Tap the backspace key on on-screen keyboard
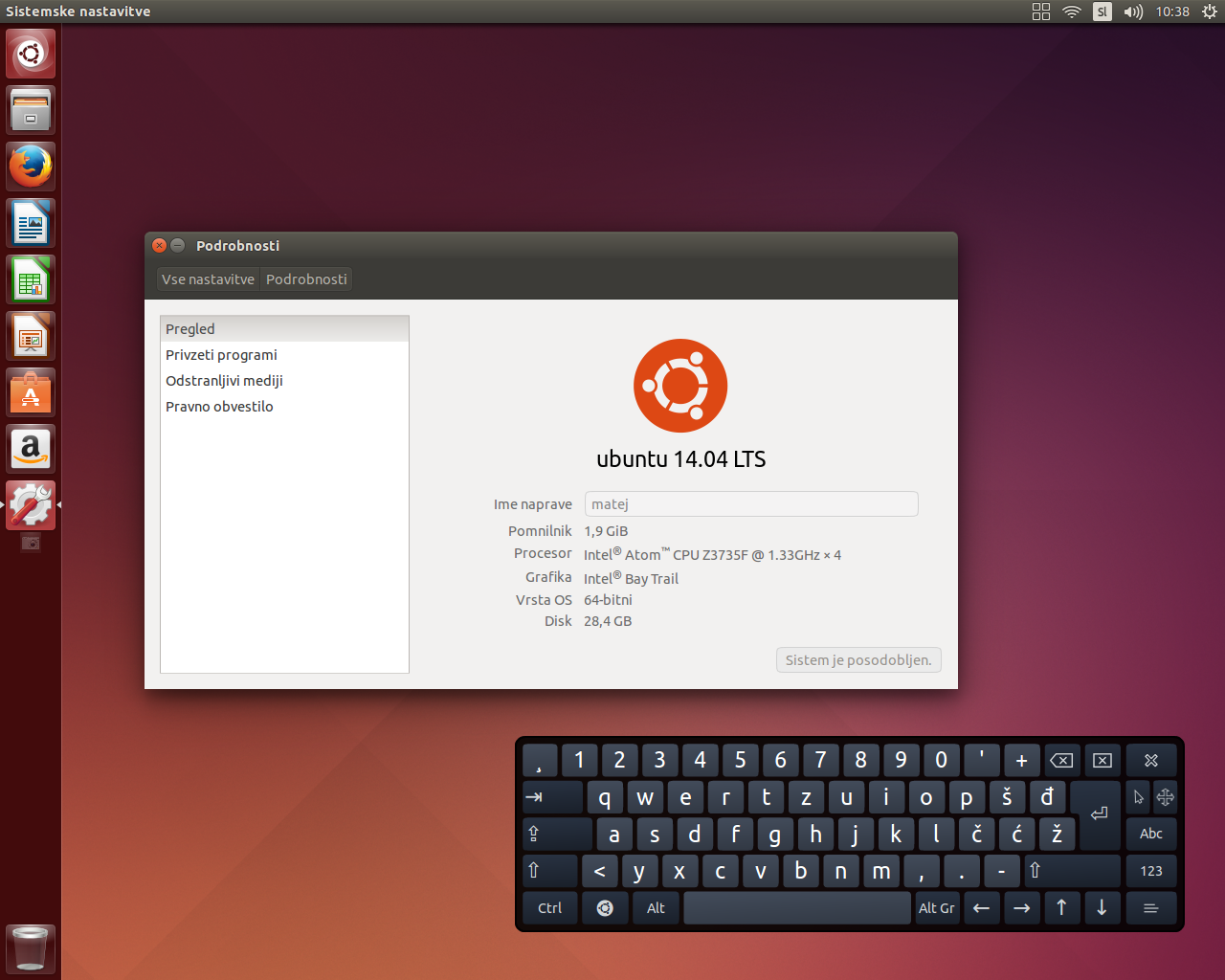The height and width of the screenshot is (980, 1225). coord(1061,760)
